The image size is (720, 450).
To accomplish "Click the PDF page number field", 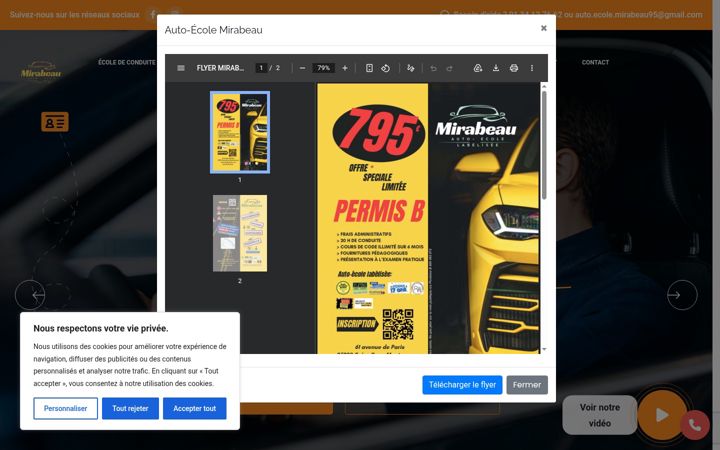I will pyautogui.click(x=261, y=68).
